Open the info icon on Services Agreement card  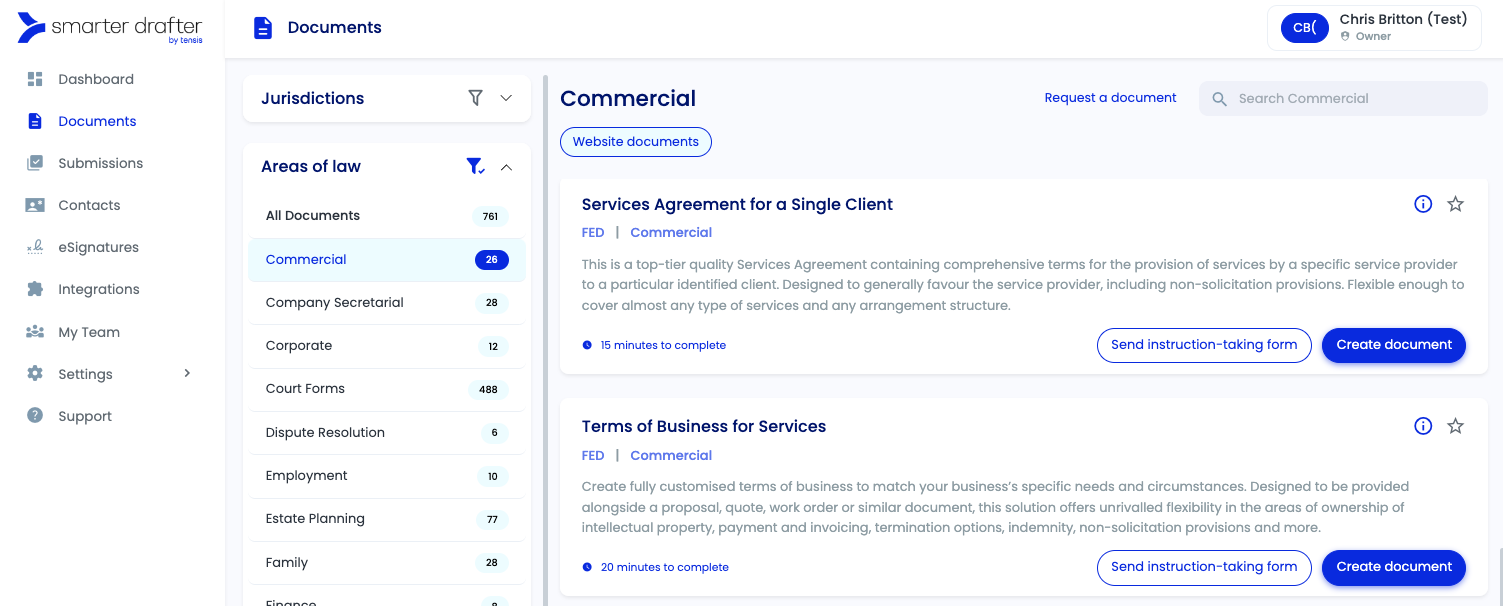coord(1423,203)
